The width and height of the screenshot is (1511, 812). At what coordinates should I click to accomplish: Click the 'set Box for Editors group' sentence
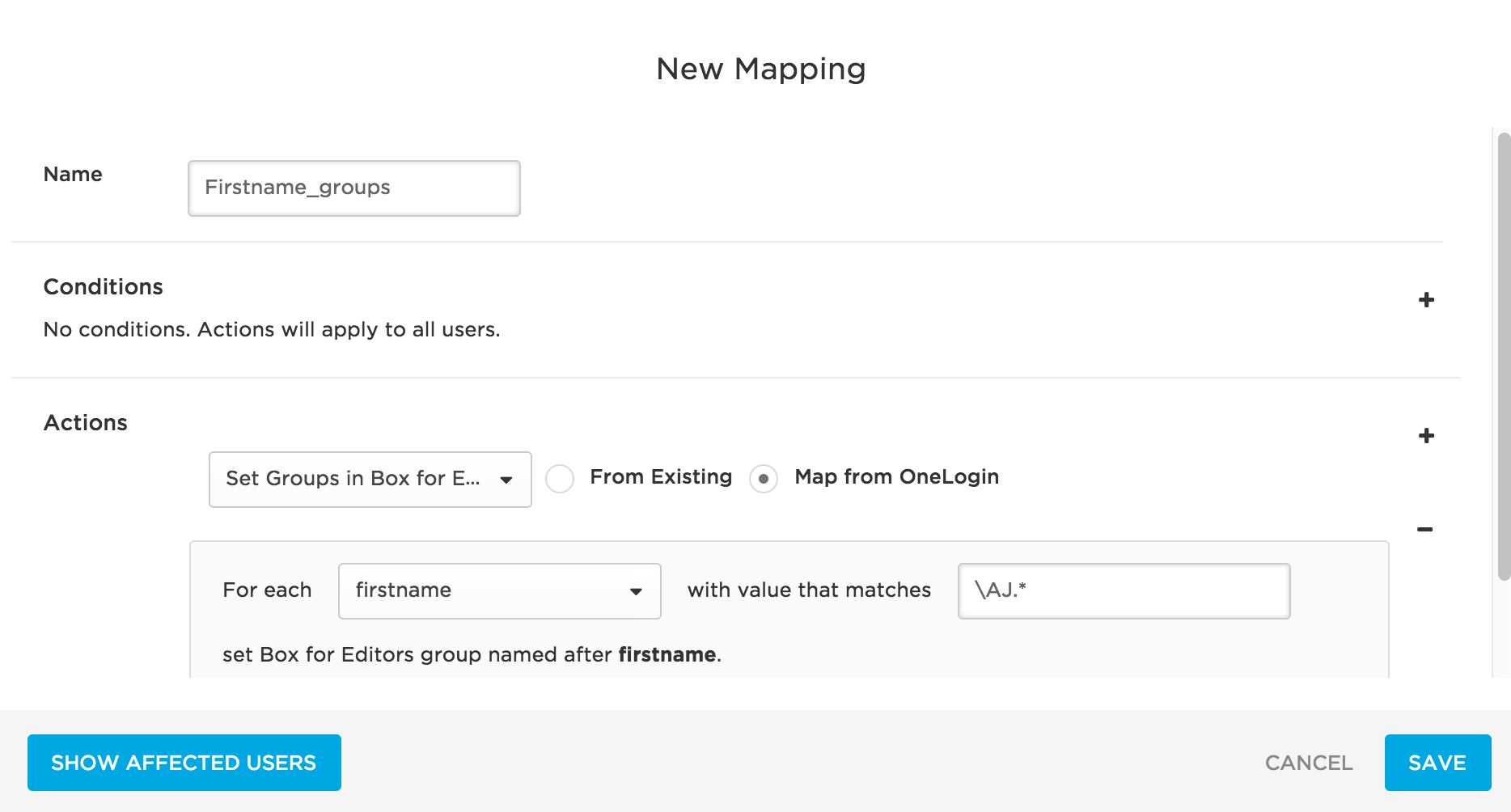pos(472,654)
